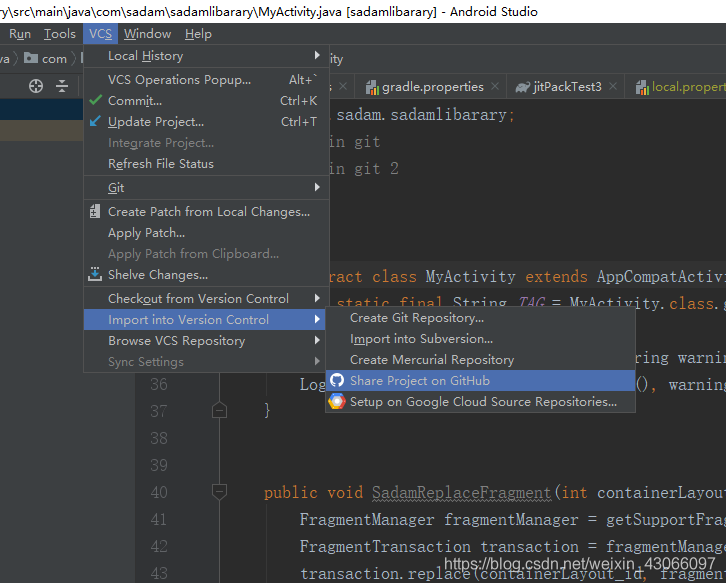Open the Window menu

coord(147,34)
